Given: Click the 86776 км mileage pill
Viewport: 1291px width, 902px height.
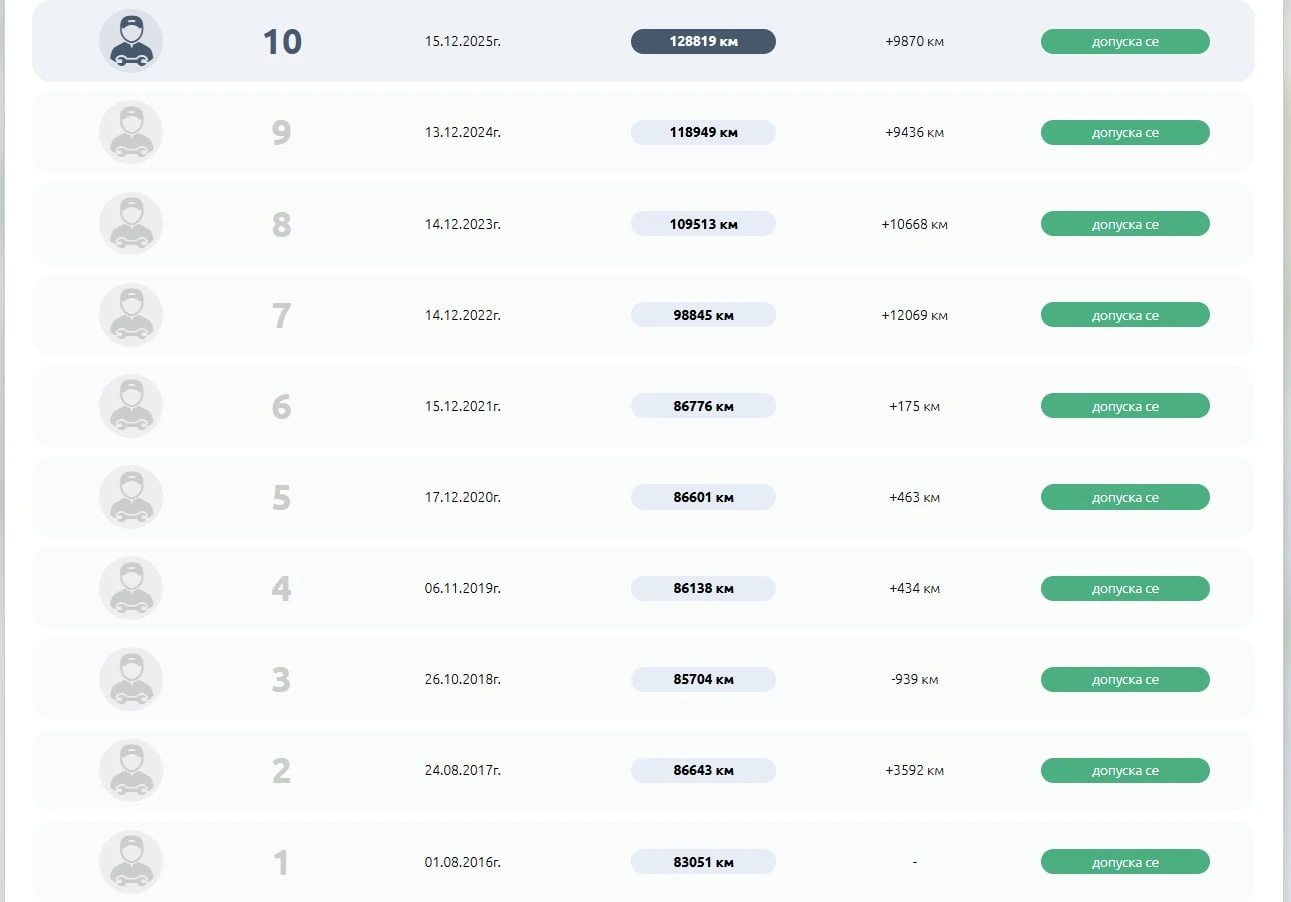Looking at the screenshot, I should 703,406.
